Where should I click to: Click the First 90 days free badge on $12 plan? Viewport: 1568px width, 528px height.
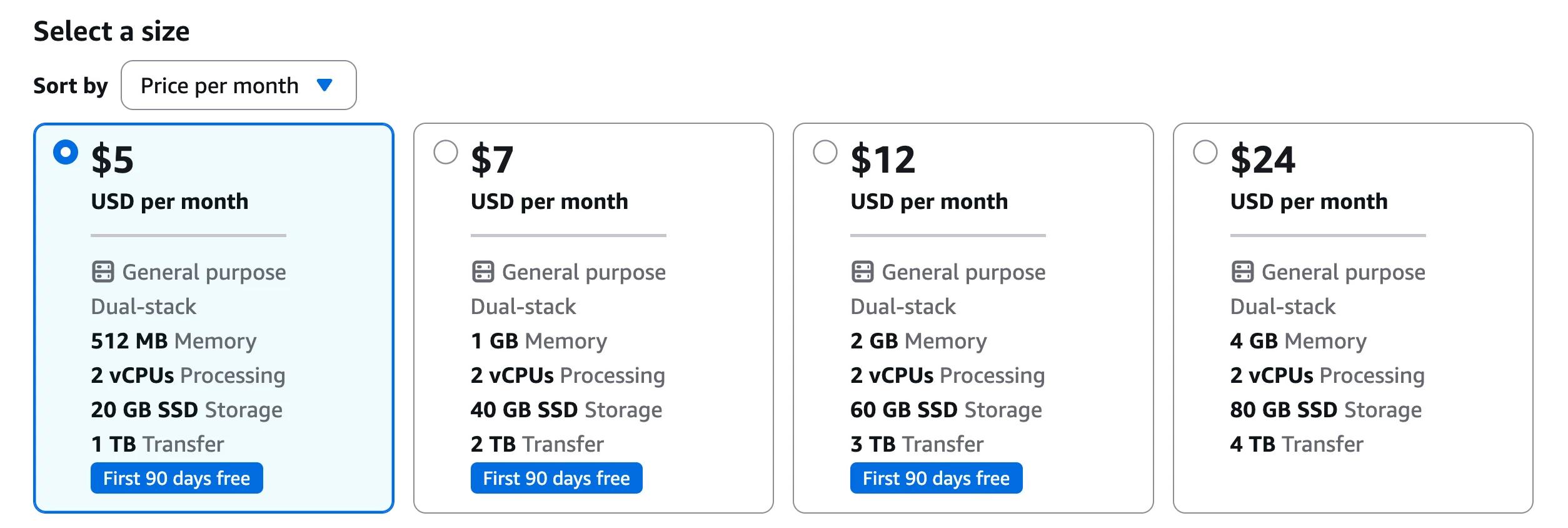tap(936, 479)
